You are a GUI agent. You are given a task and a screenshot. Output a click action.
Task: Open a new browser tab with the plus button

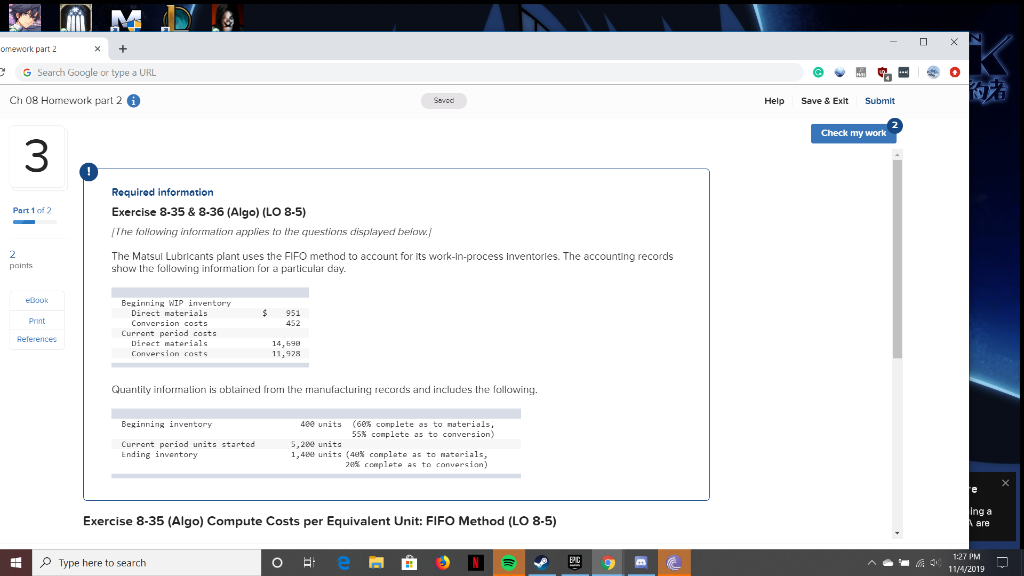click(122, 47)
